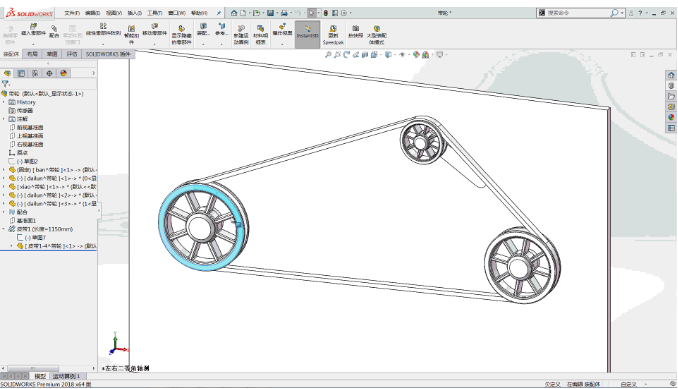Open the DisplayManager color-wheel tab icon
Viewport: 678px width, 389px height.
[x=64, y=73]
